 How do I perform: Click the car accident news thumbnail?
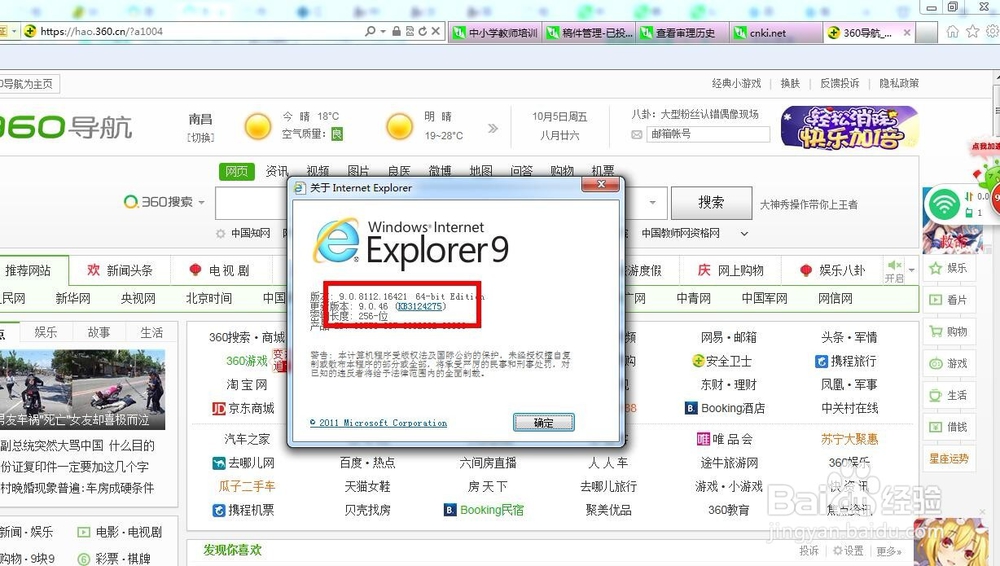click(x=82, y=389)
